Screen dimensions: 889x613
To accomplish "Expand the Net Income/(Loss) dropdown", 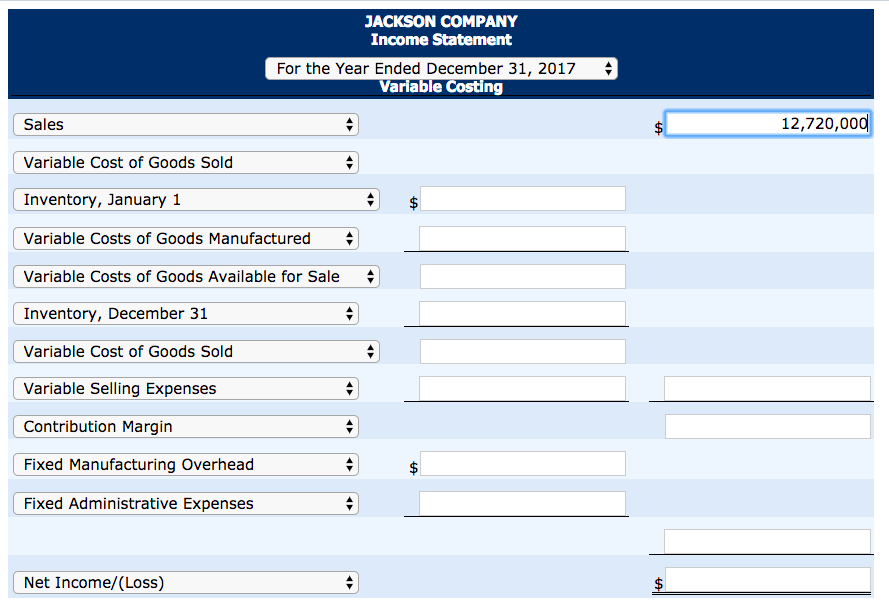I will click(x=186, y=583).
